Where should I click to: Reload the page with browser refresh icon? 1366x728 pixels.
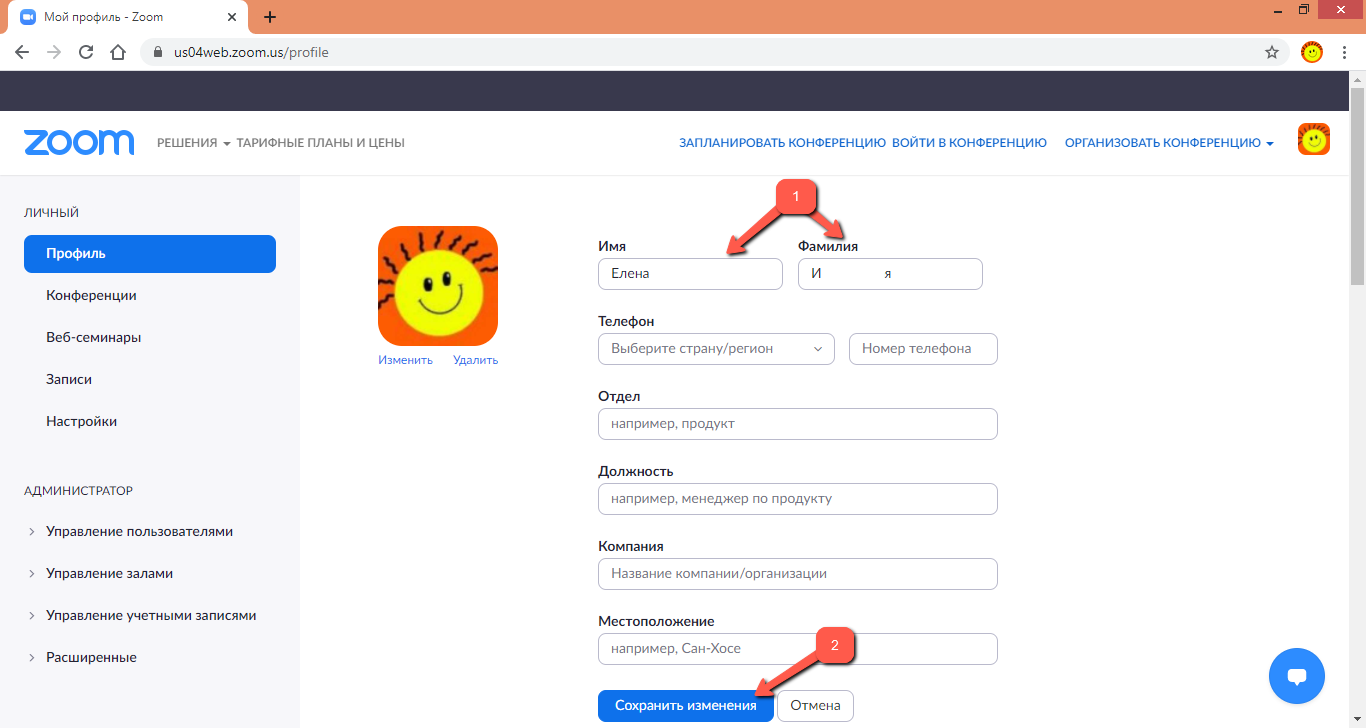pyautogui.click(x=86, y=52)
